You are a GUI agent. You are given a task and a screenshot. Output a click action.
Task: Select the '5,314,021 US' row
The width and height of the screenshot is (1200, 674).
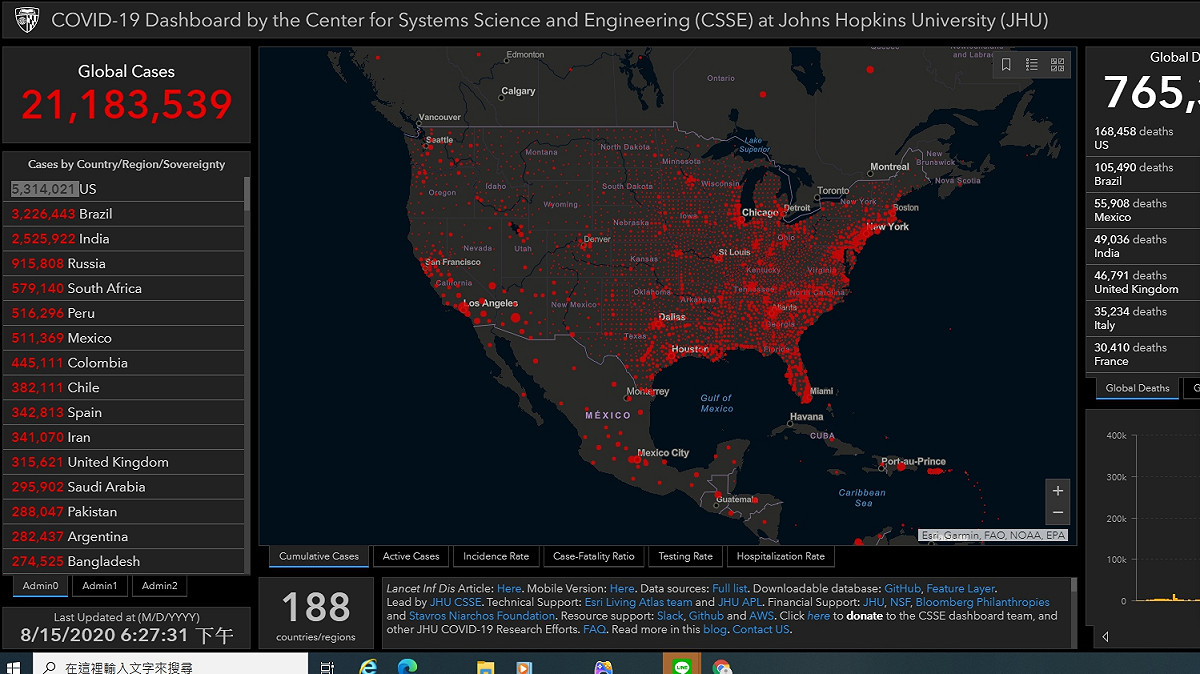123,189
